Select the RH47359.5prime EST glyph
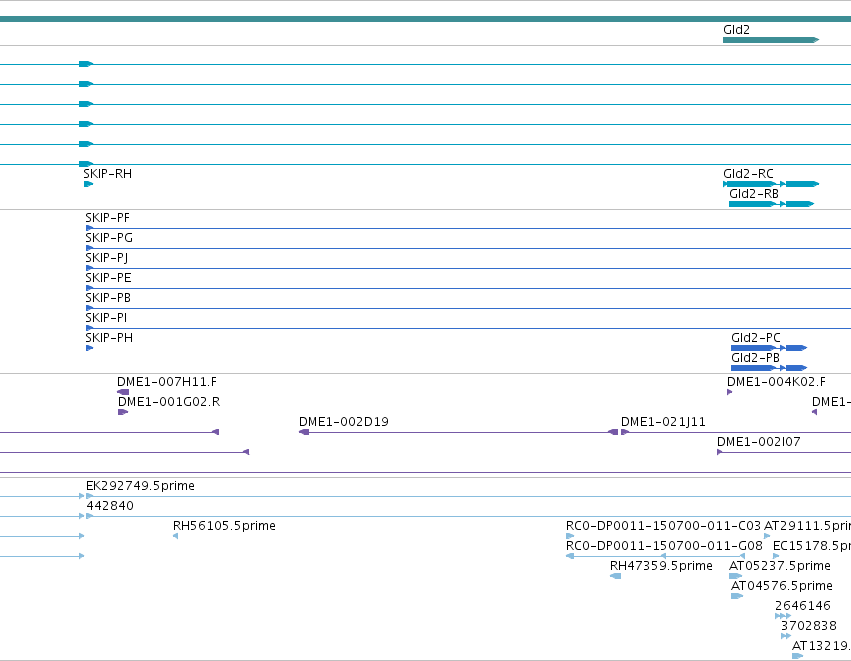This screenshot has width=851, height=661. [x=615, y=576]
